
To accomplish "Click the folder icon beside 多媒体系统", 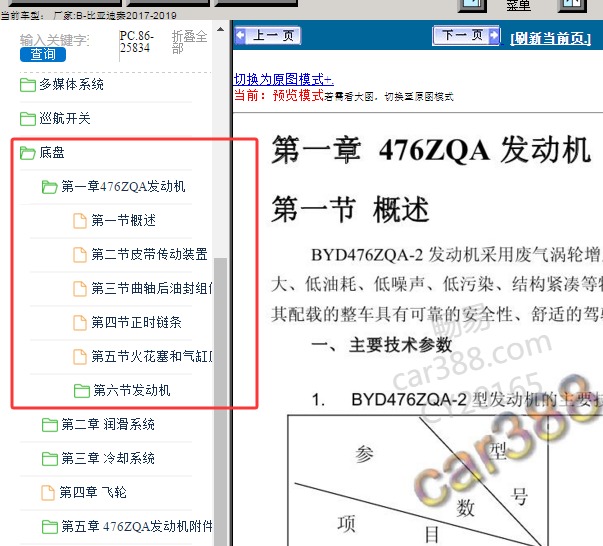I will coord(28,85).
